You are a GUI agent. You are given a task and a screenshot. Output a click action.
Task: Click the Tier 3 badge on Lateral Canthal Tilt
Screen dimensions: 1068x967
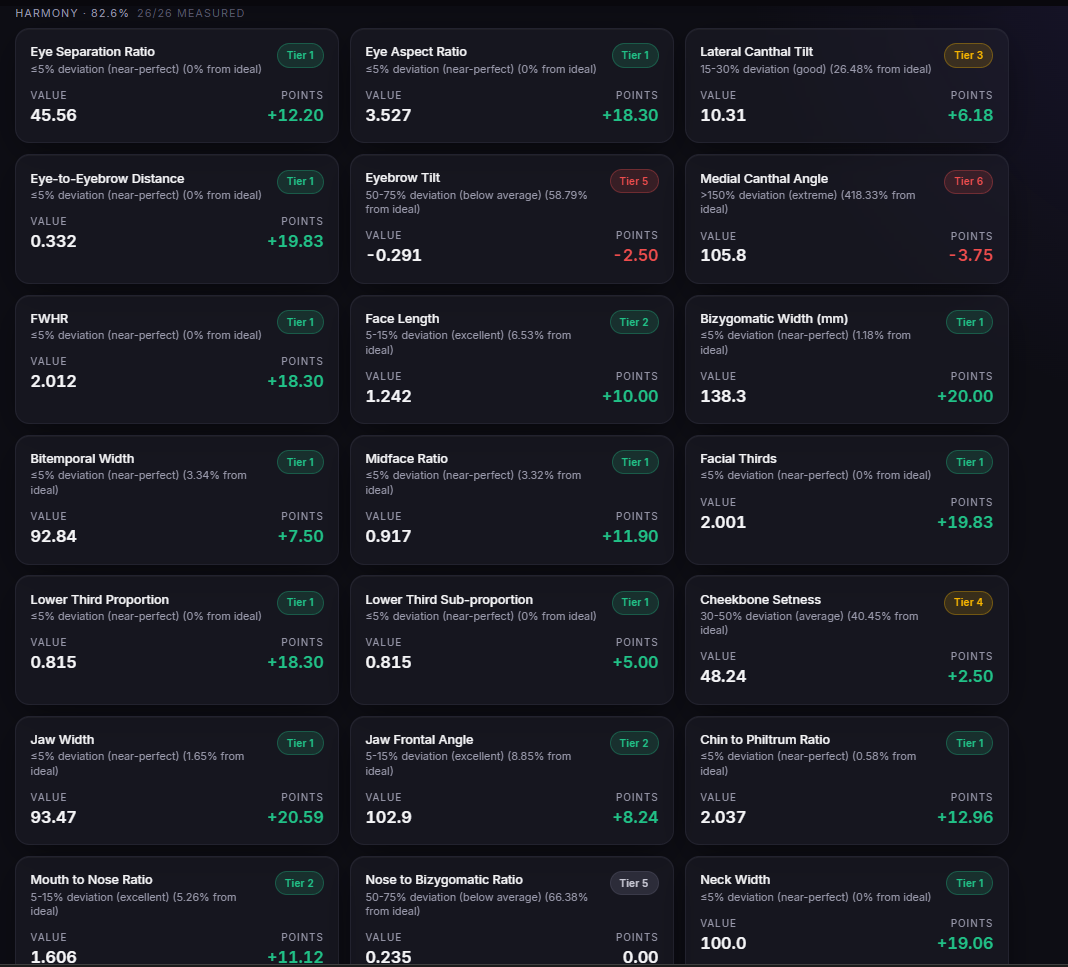968,55
